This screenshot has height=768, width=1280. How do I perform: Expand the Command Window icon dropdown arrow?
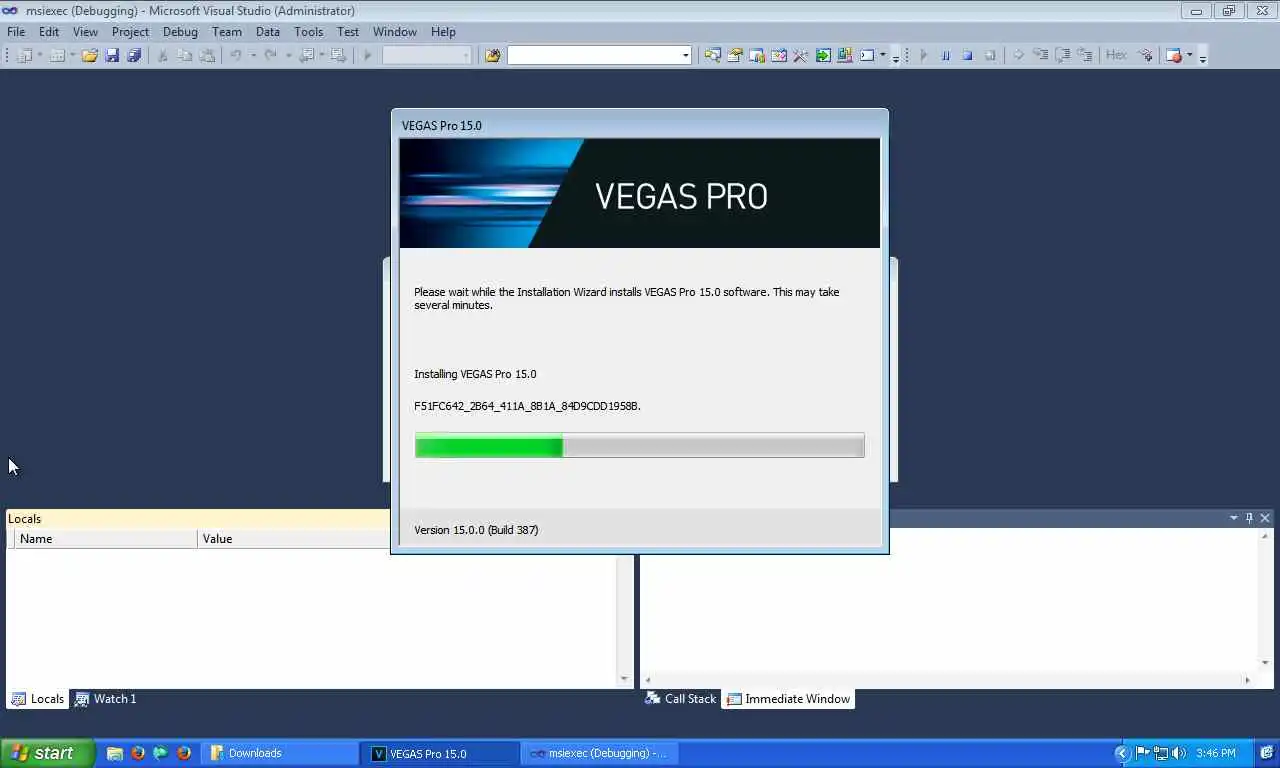click(x=883, y=55)
